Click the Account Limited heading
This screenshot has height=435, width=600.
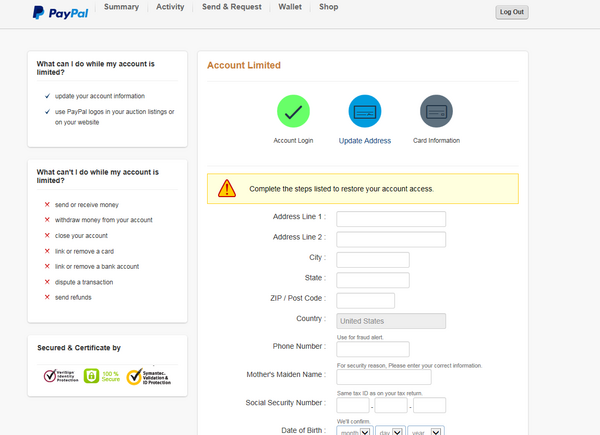point(244,65)
